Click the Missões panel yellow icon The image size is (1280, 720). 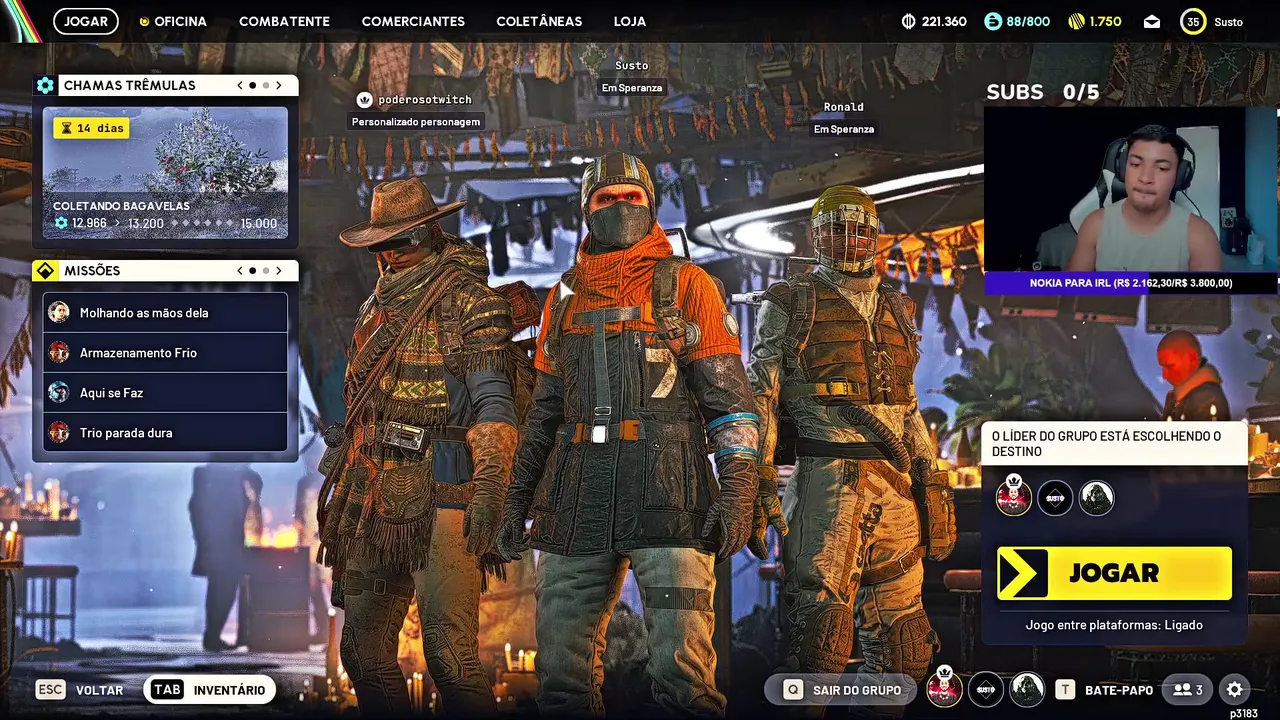45,270
